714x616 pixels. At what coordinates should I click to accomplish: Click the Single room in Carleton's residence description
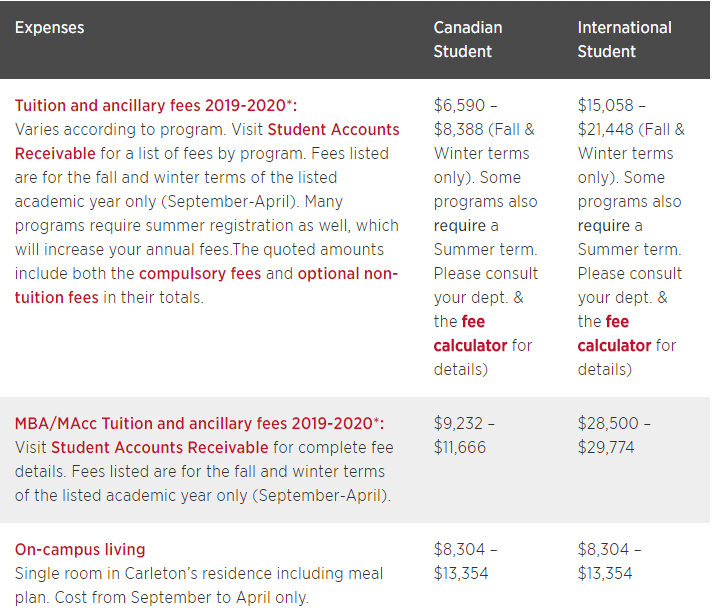coord(199,585)
